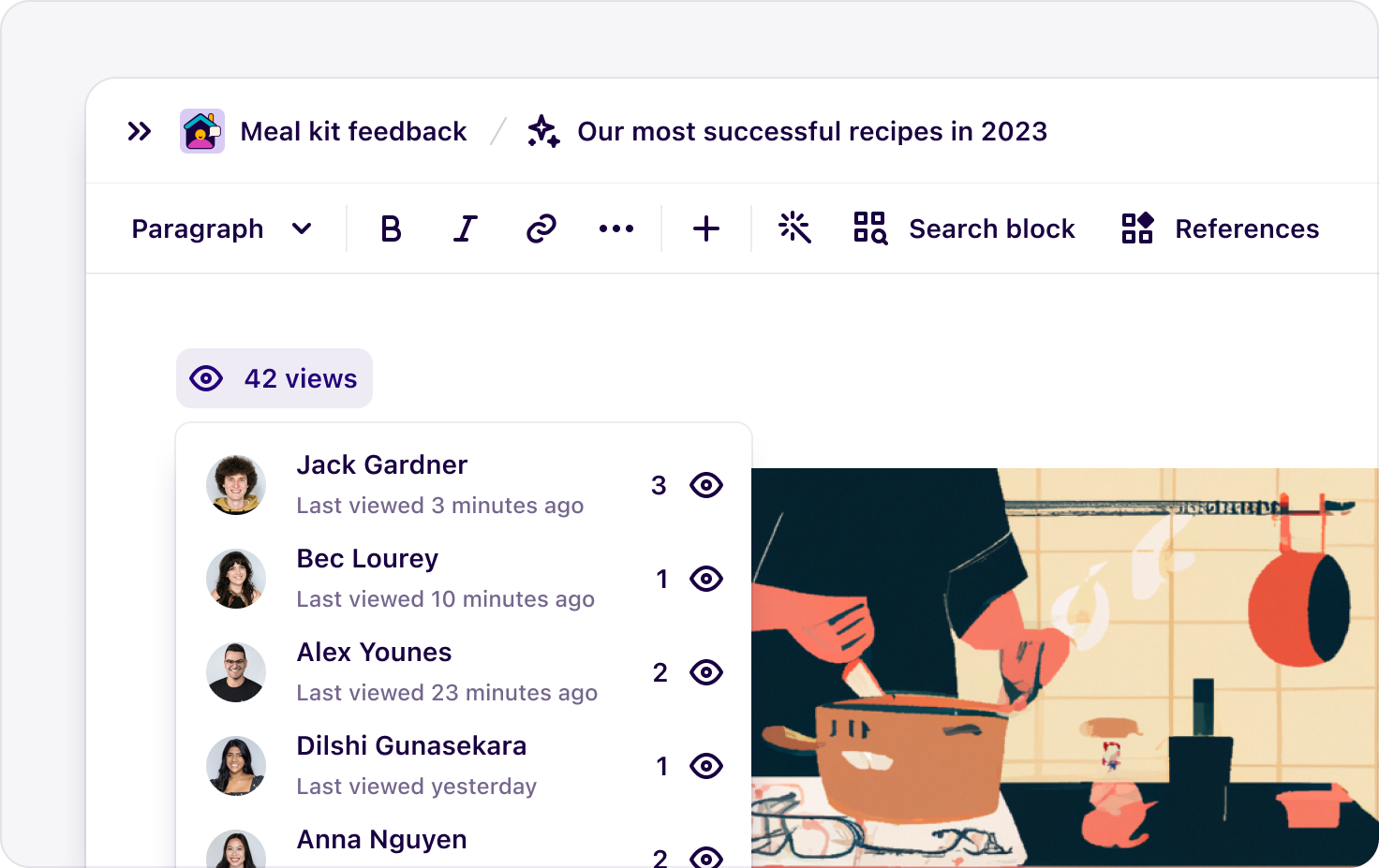Screen dimensions: 1379x868
Task: Open the References panel
Action: (1219, 228)
